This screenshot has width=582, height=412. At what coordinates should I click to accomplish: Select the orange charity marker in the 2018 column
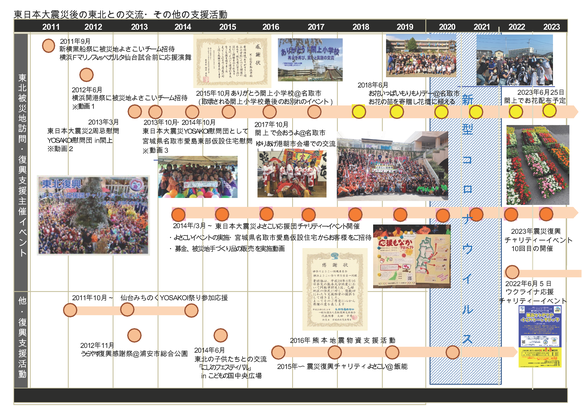[355, 214]
